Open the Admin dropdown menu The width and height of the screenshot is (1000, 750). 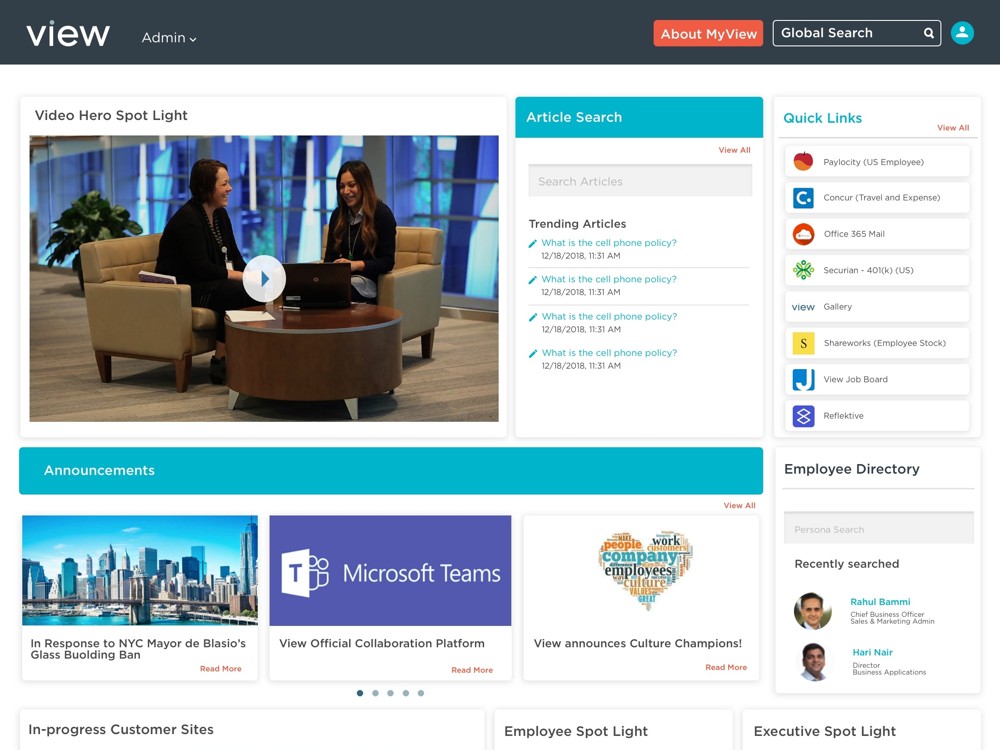click(x=169, y=38)
